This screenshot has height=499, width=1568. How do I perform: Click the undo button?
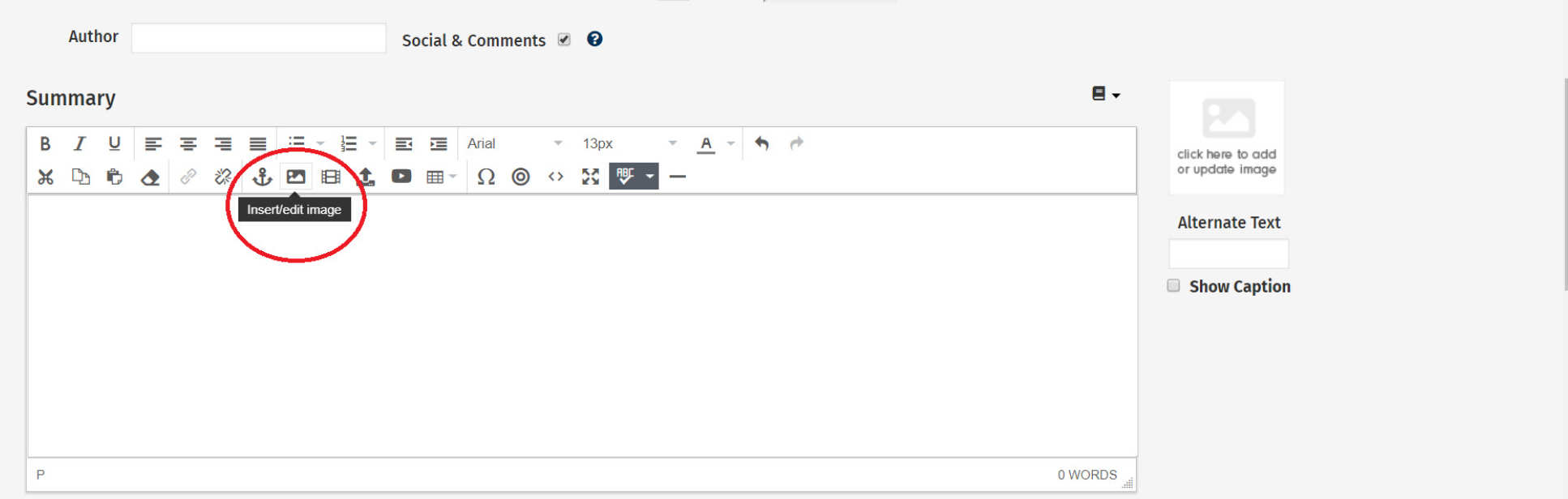click(761, 143)
